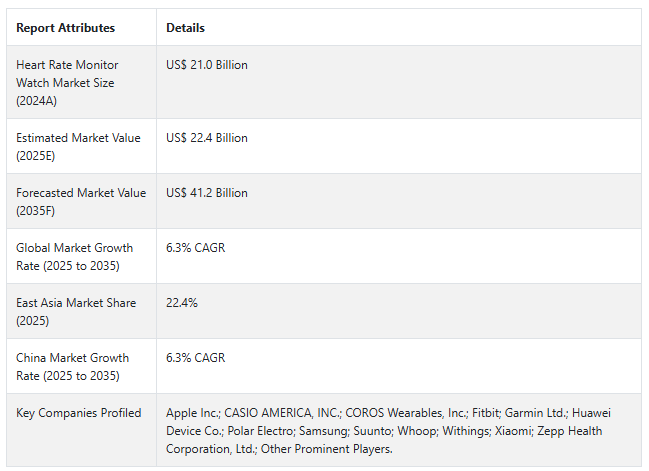Click the Details column header
This screenshot has width=649, height=471.
click(x=185, y=28)
